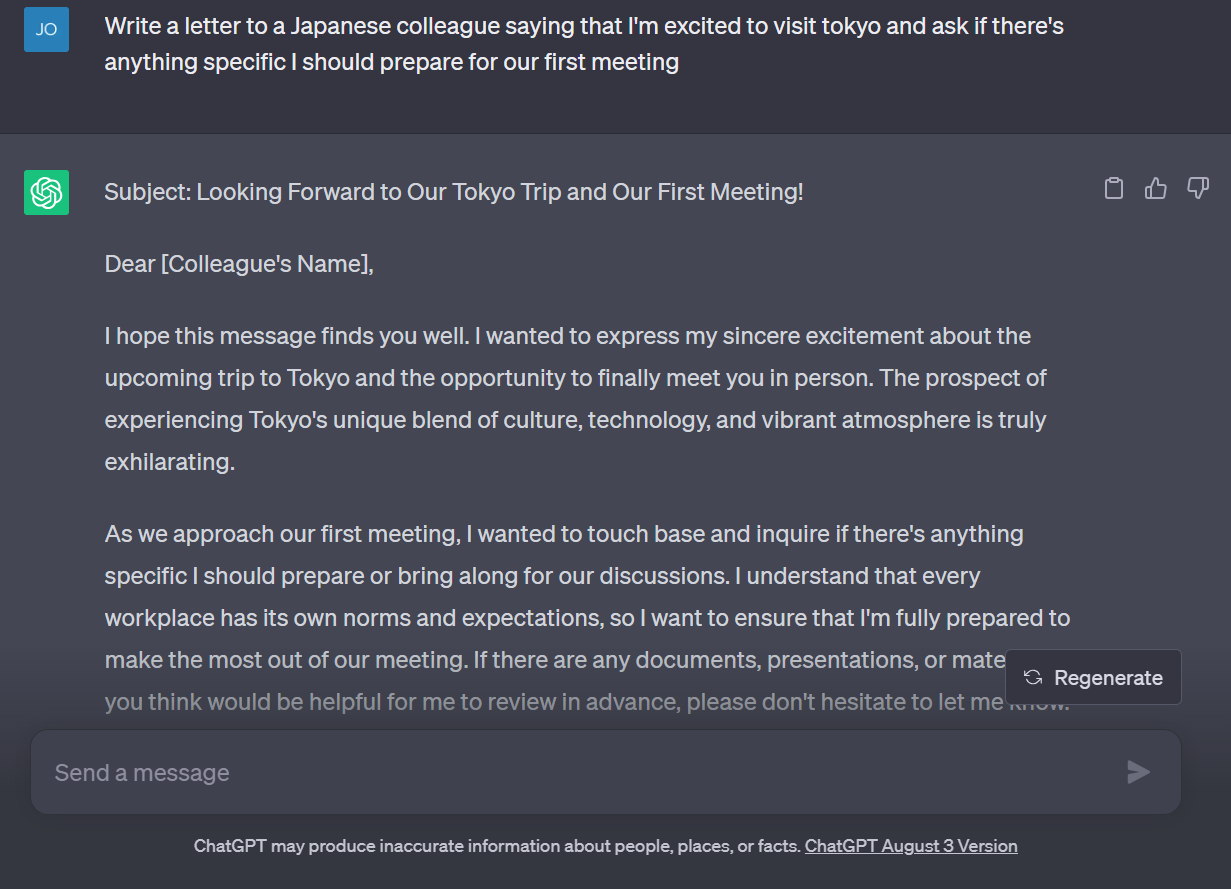Click the circular arrows icon beside Regenerate
The width and height of the screenshot is (1231, 889).
pyautogui.click(x=1033, y=678)
